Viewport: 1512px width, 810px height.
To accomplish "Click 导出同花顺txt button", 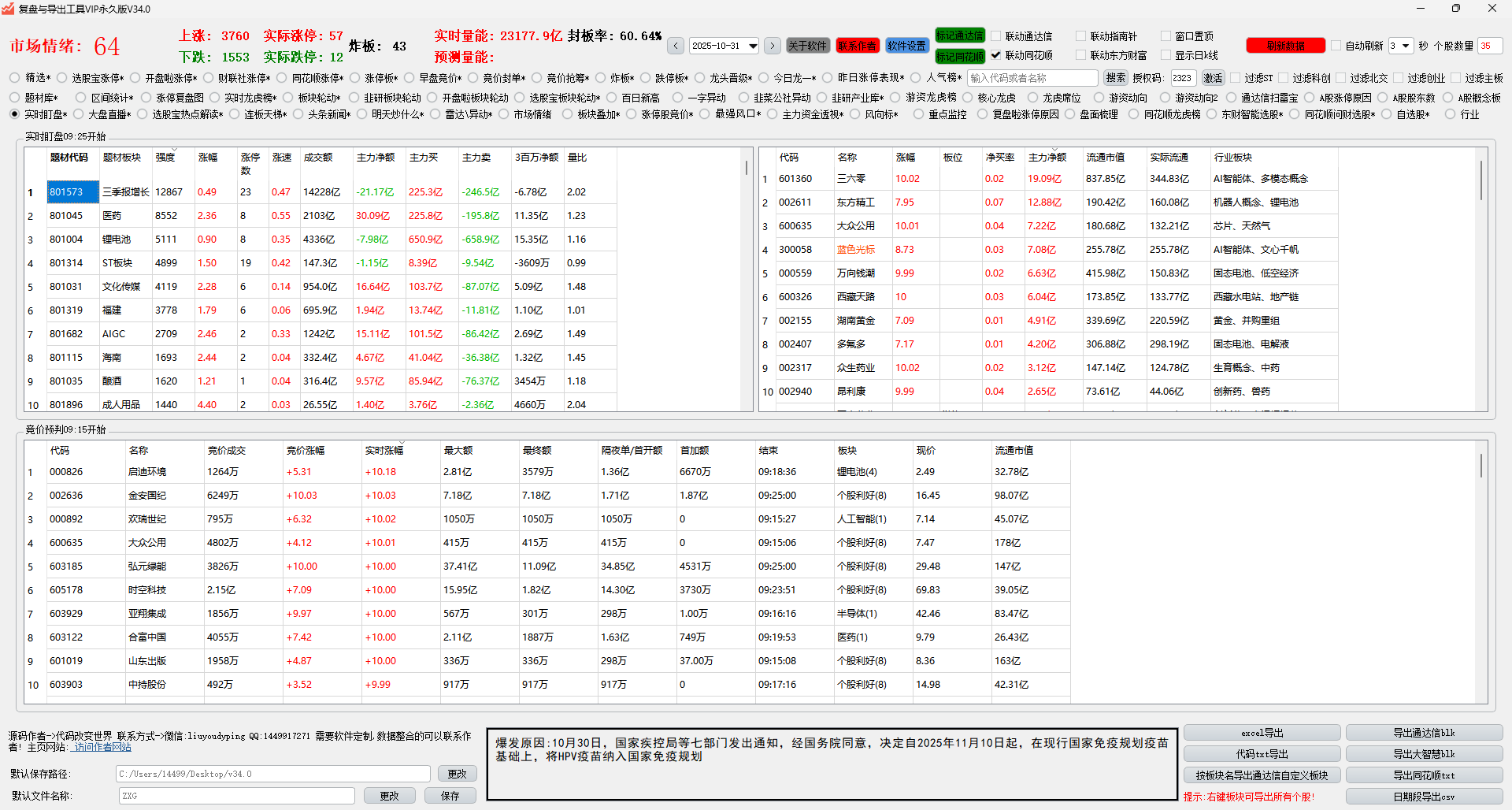I will 1425,775.
